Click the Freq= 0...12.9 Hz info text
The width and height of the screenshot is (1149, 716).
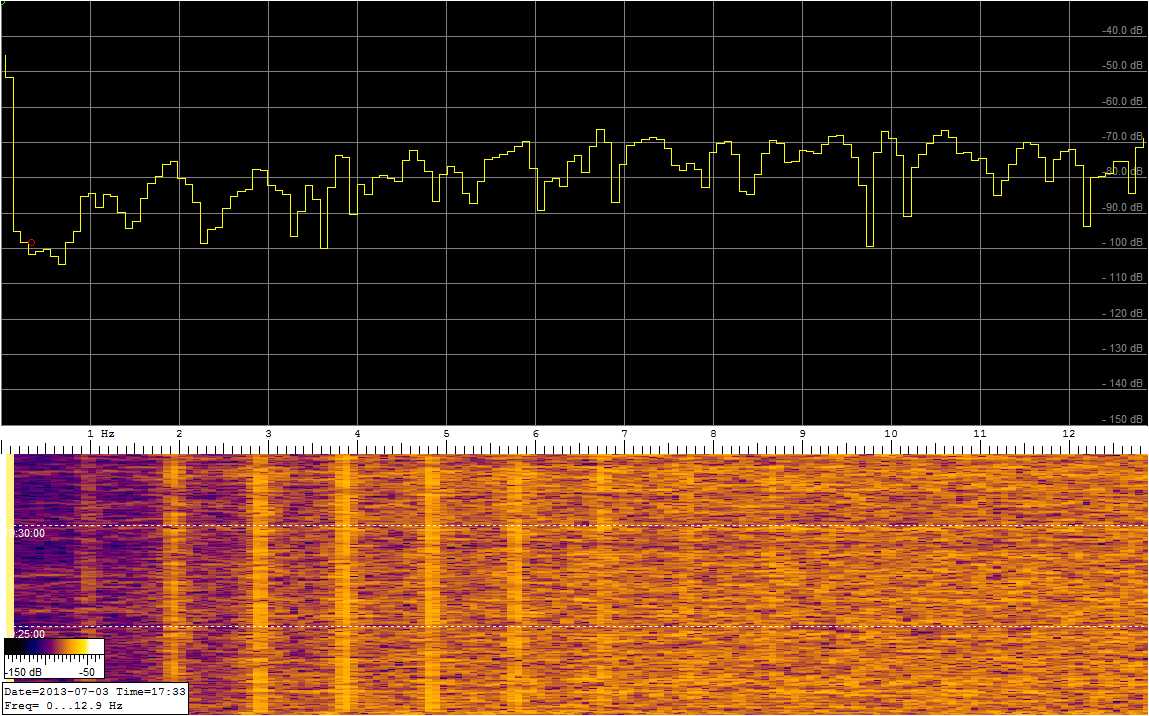coord(64,705)
